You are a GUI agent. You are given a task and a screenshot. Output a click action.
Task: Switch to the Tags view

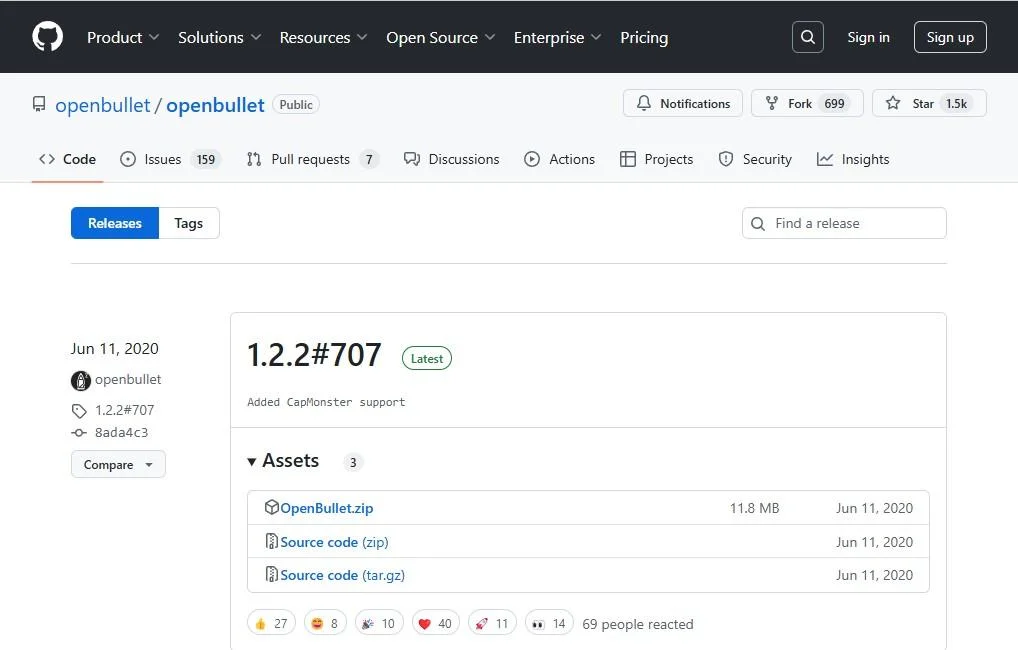click(189, 223)
